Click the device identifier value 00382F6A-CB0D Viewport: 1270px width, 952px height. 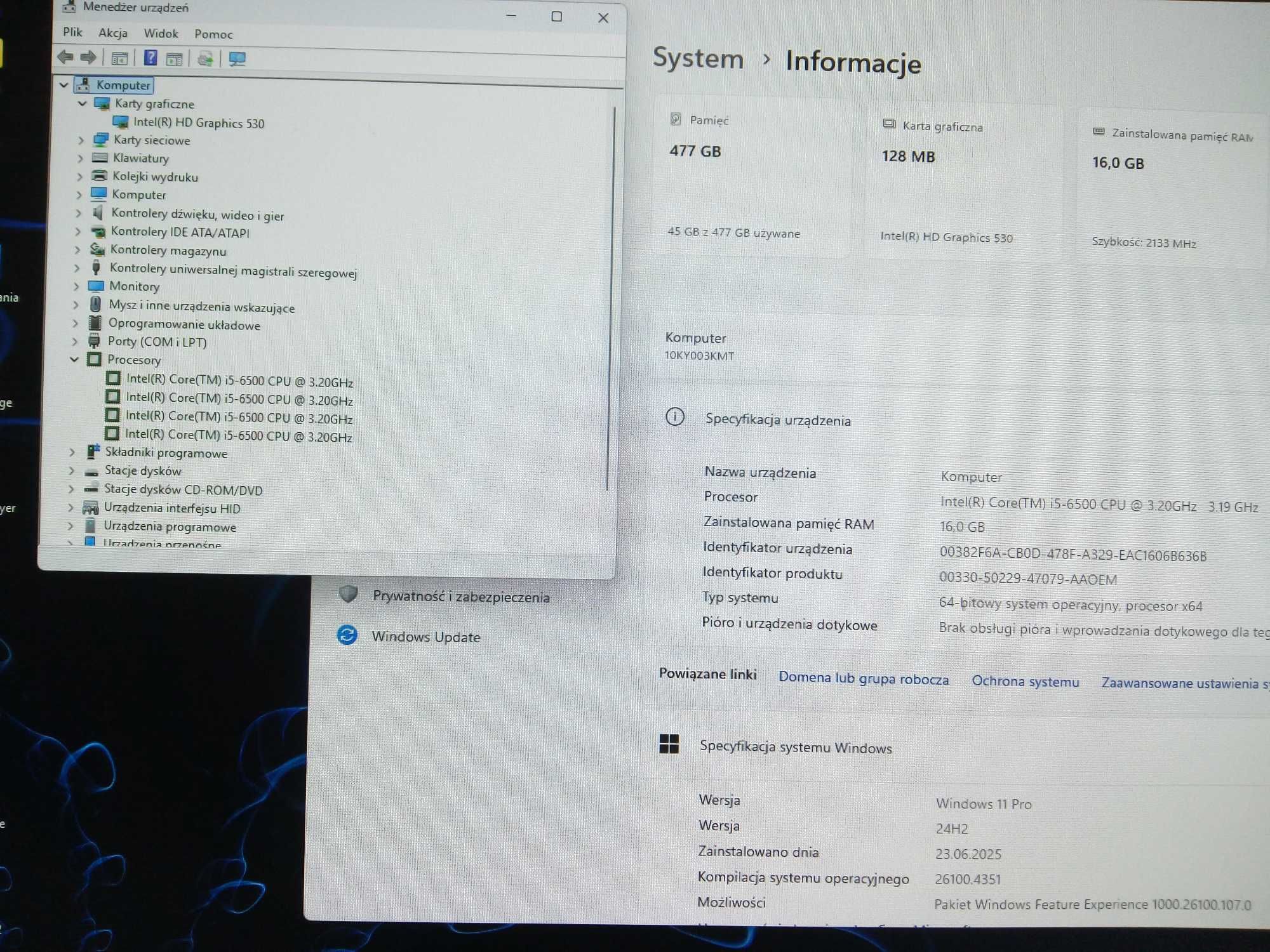point(1073,555)
